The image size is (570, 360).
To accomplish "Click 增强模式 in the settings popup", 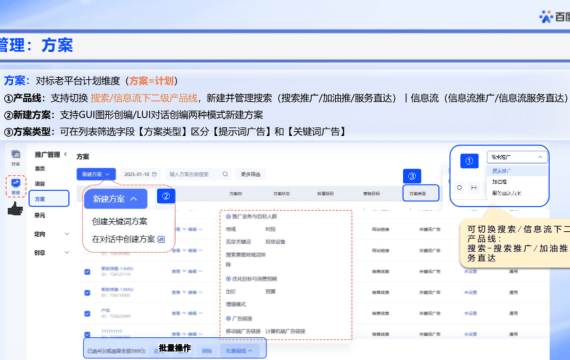I will pos(236,304).
